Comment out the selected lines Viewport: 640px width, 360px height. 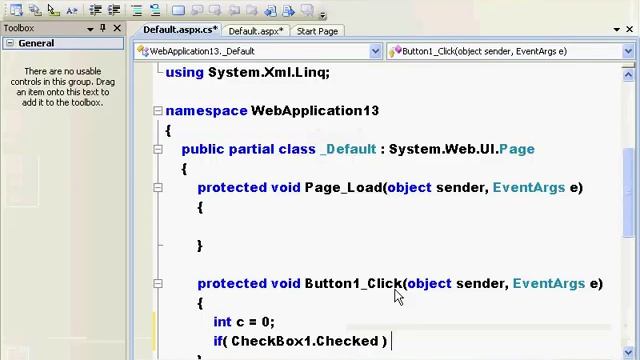[137, 10]
